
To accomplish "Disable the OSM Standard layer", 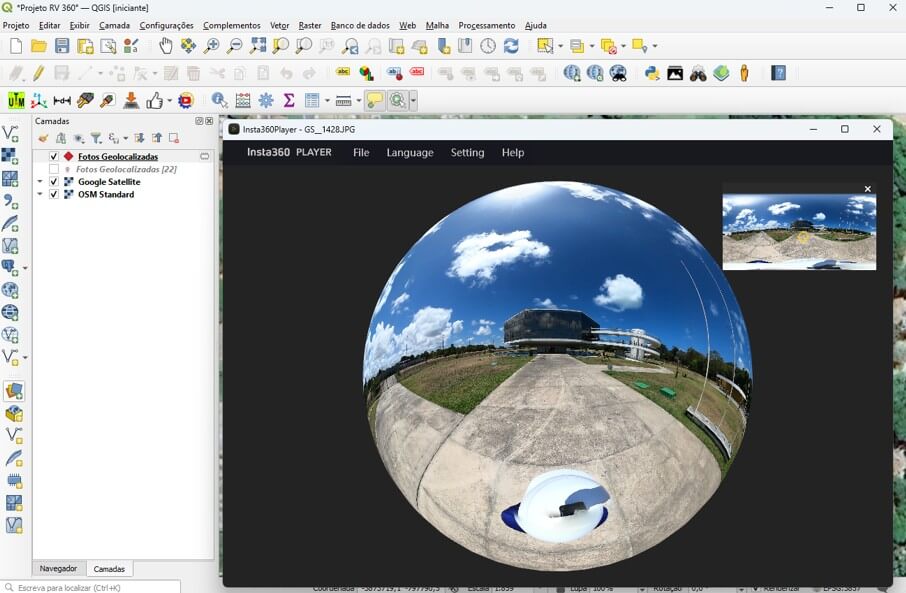I will 54,194.
